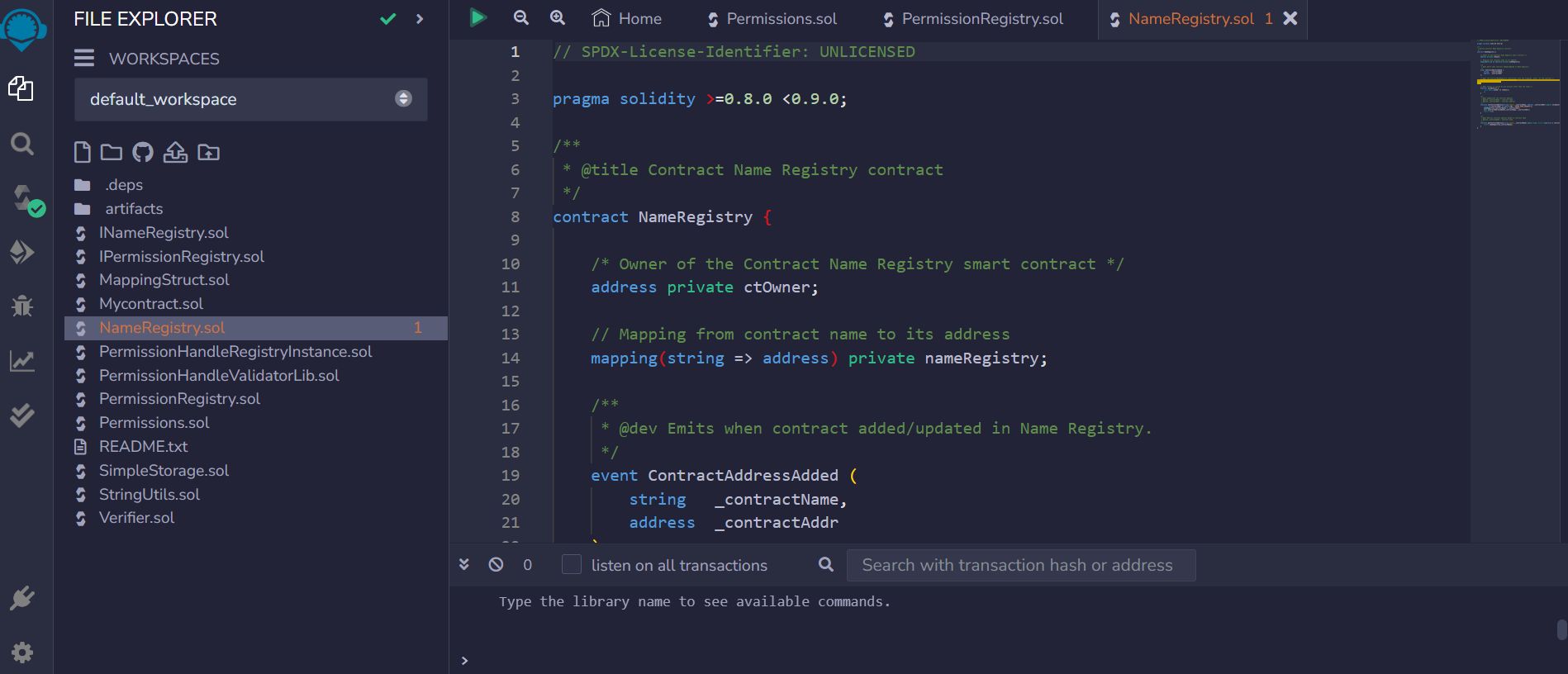
Task: Open the Search in files sidebar icon
Action: tap(21, 145)
